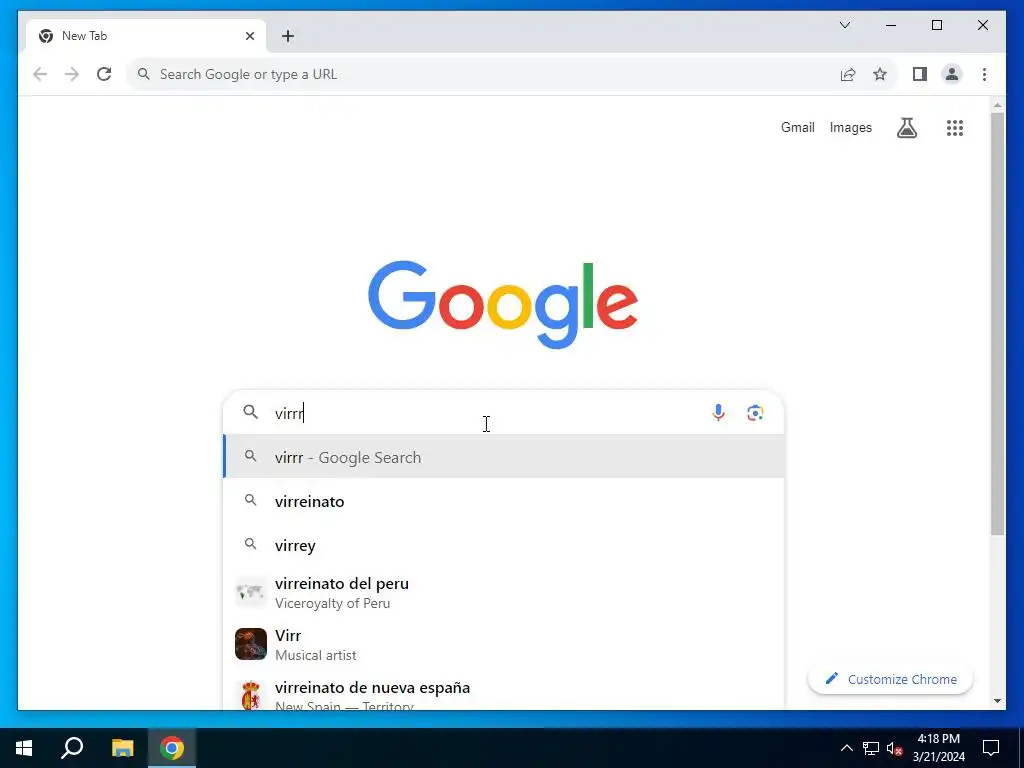Start voice search with the microphone
The image size is (1024, 768).
[x=718, y=413]
